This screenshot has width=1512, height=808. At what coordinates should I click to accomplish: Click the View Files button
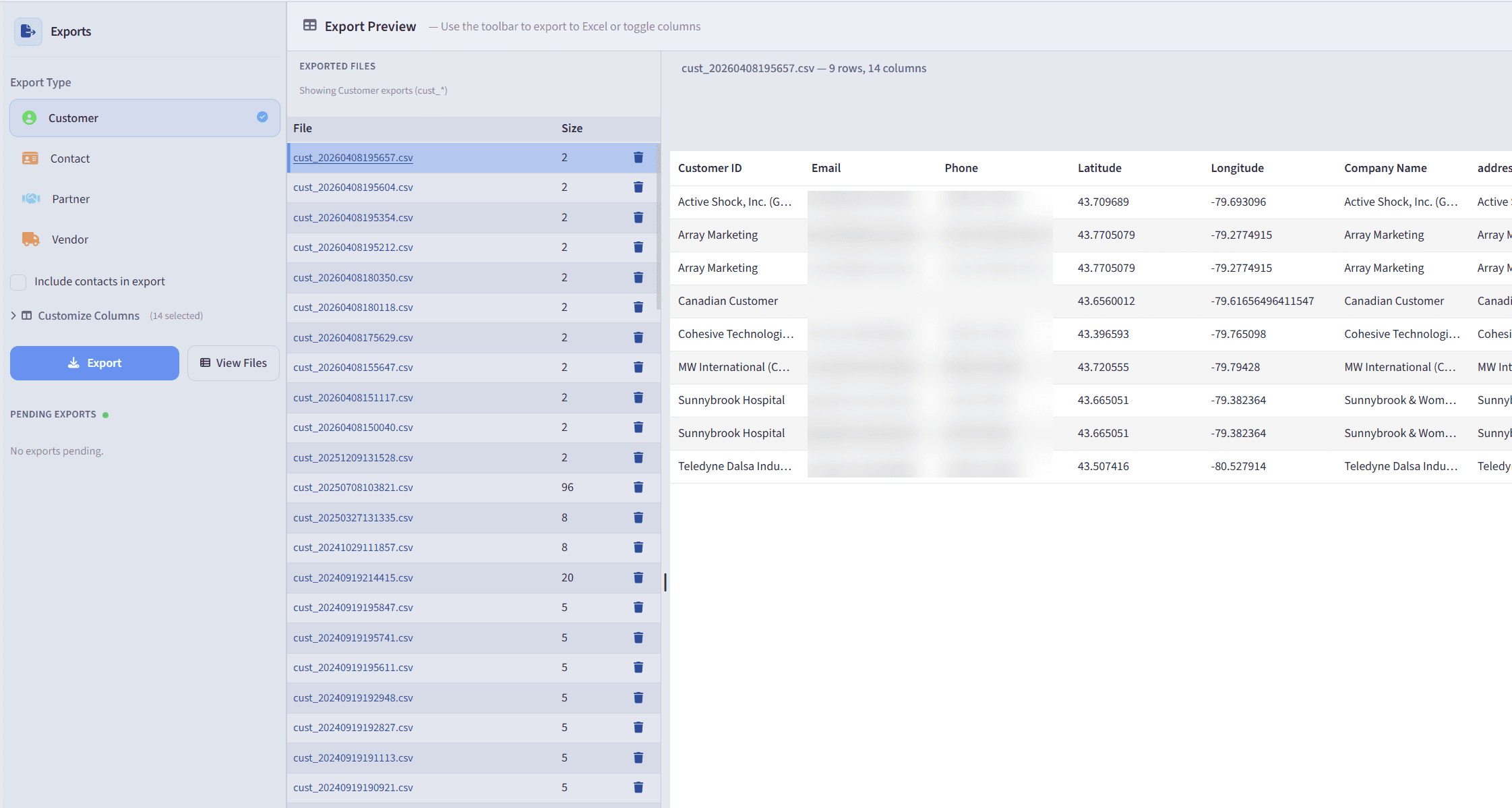(x=233, y=363)
